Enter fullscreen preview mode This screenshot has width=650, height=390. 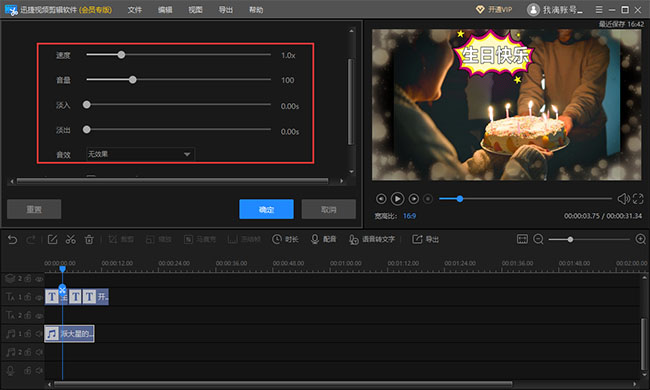click(638, 199)
